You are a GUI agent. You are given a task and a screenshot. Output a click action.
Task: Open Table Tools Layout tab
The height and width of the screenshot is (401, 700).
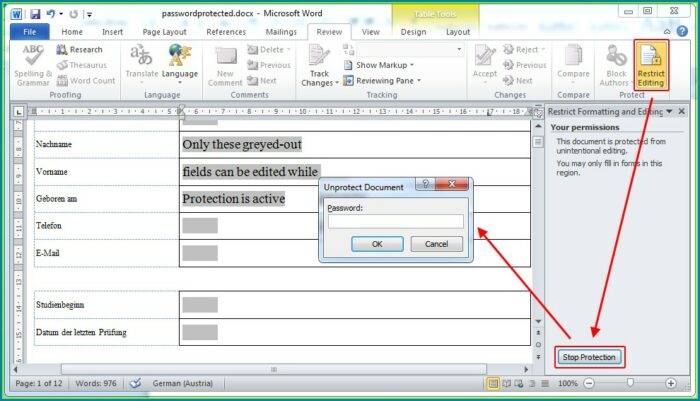[458, 32]
